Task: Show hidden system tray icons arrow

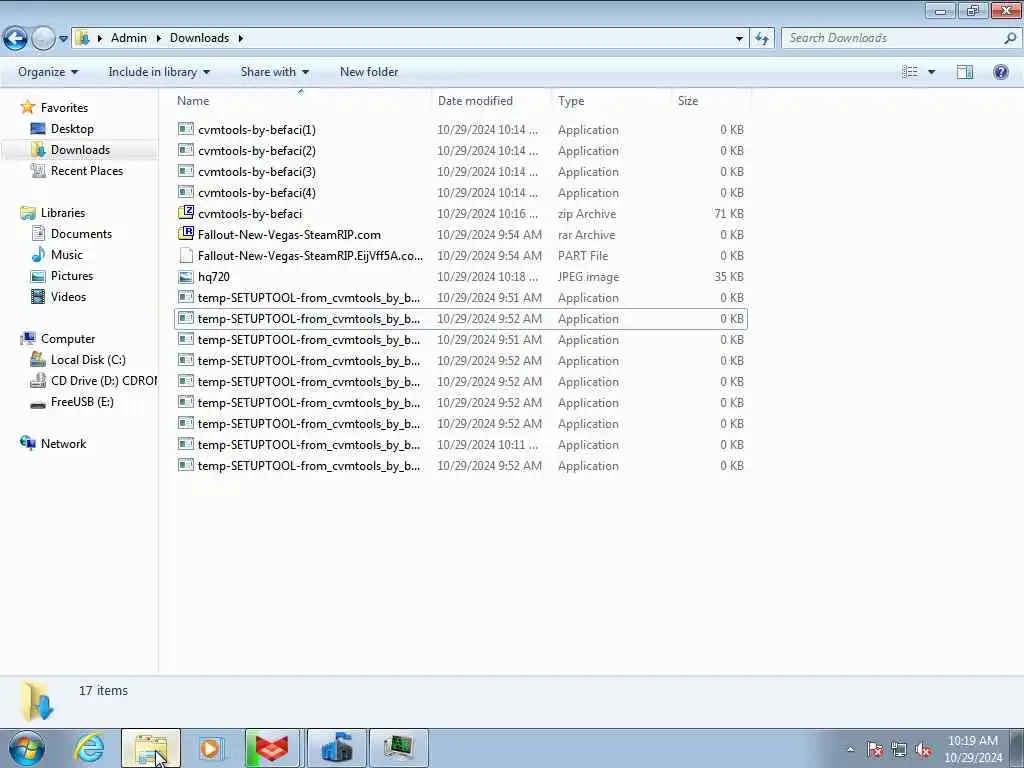Action: pos(850,750)
